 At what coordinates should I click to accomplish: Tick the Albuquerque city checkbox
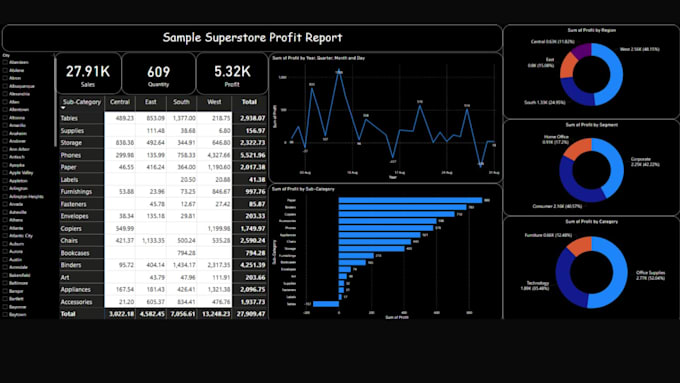[x=5, y=86]
